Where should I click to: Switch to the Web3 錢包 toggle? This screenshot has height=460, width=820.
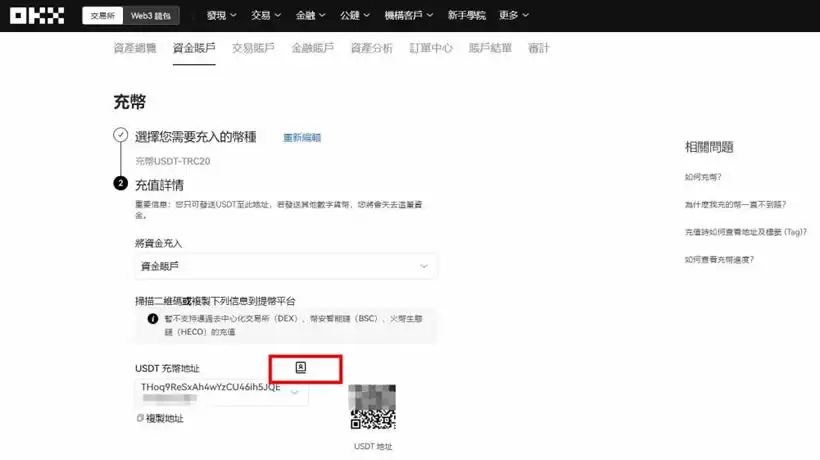tap(151, 16)
